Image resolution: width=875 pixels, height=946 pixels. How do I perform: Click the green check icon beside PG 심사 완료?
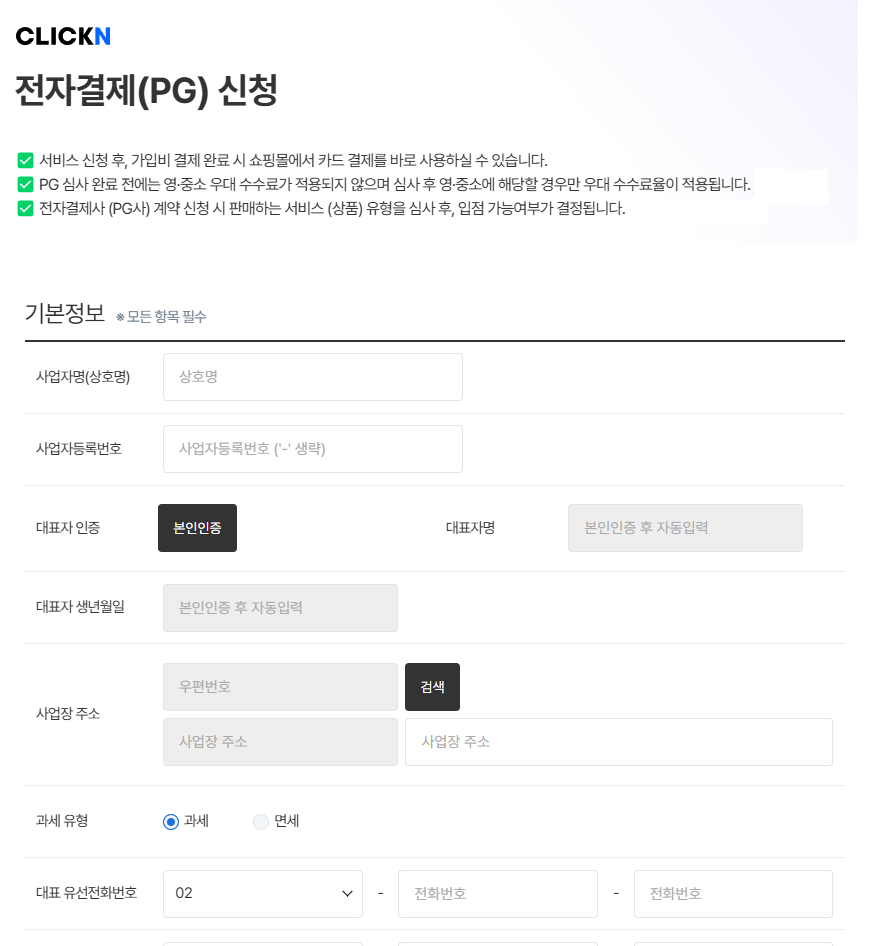coord(26,184)
